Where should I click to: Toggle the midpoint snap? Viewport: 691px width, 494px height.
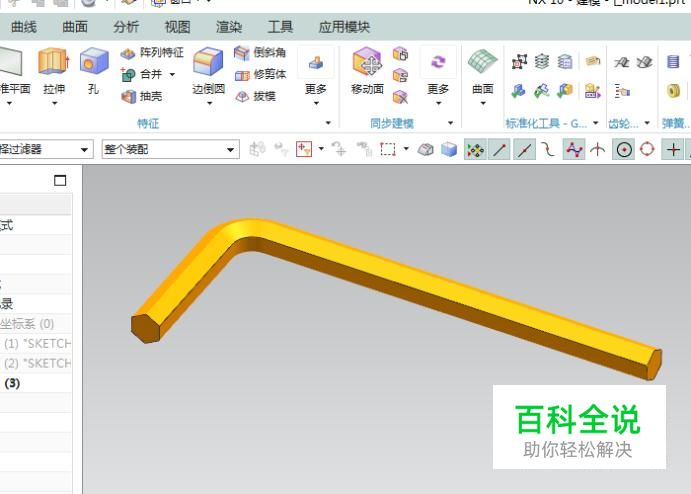(x=524, y=150)
